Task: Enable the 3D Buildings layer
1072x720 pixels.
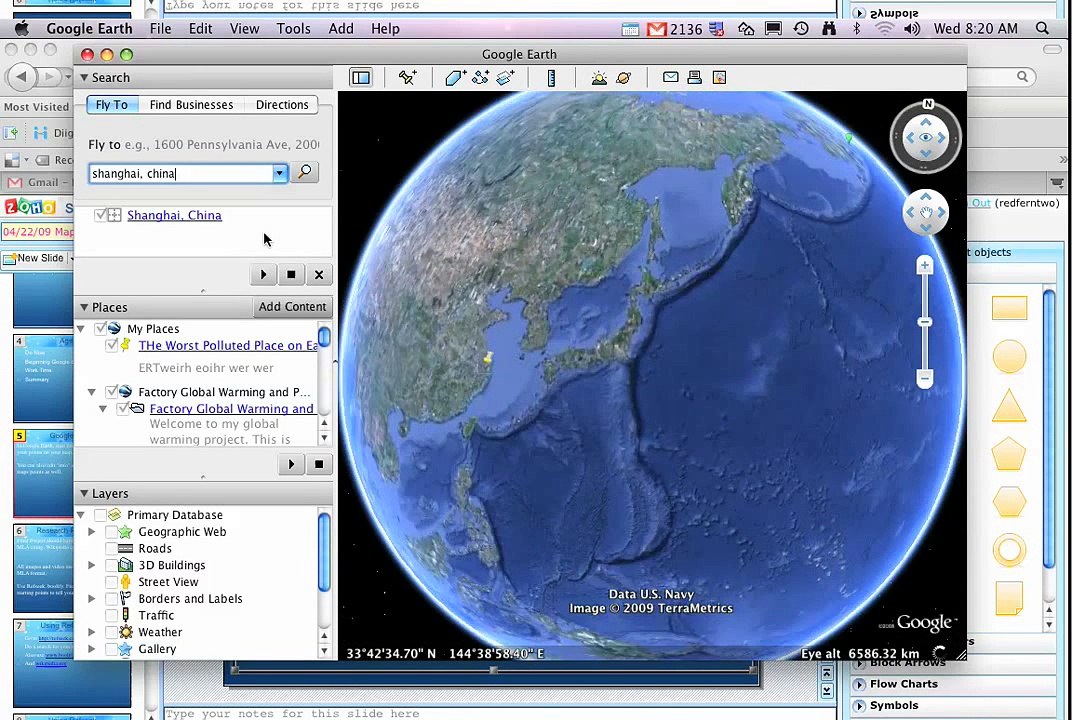Action: [x=111, y=565]
